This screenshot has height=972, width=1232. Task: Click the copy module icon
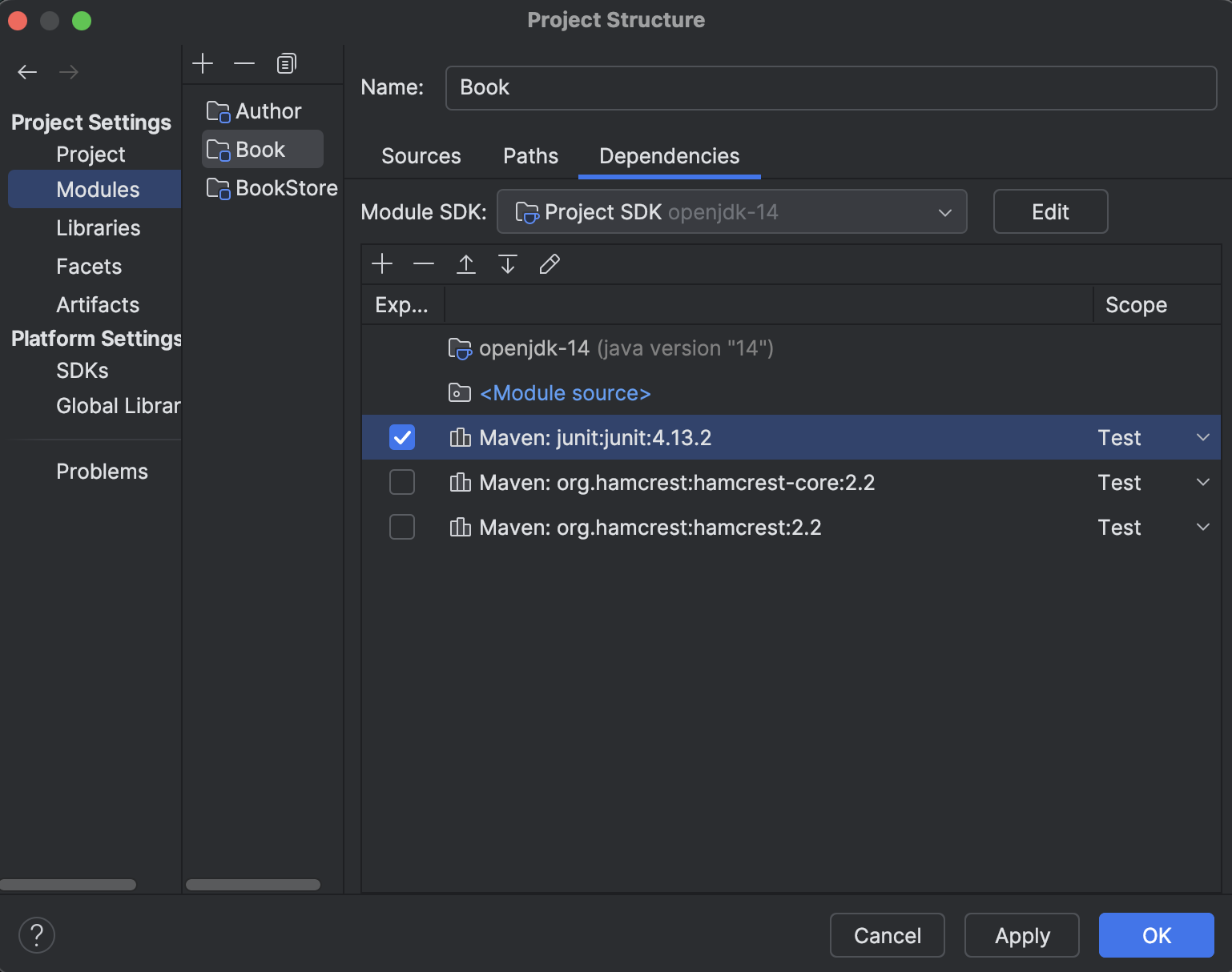click(x=286, y=62)
